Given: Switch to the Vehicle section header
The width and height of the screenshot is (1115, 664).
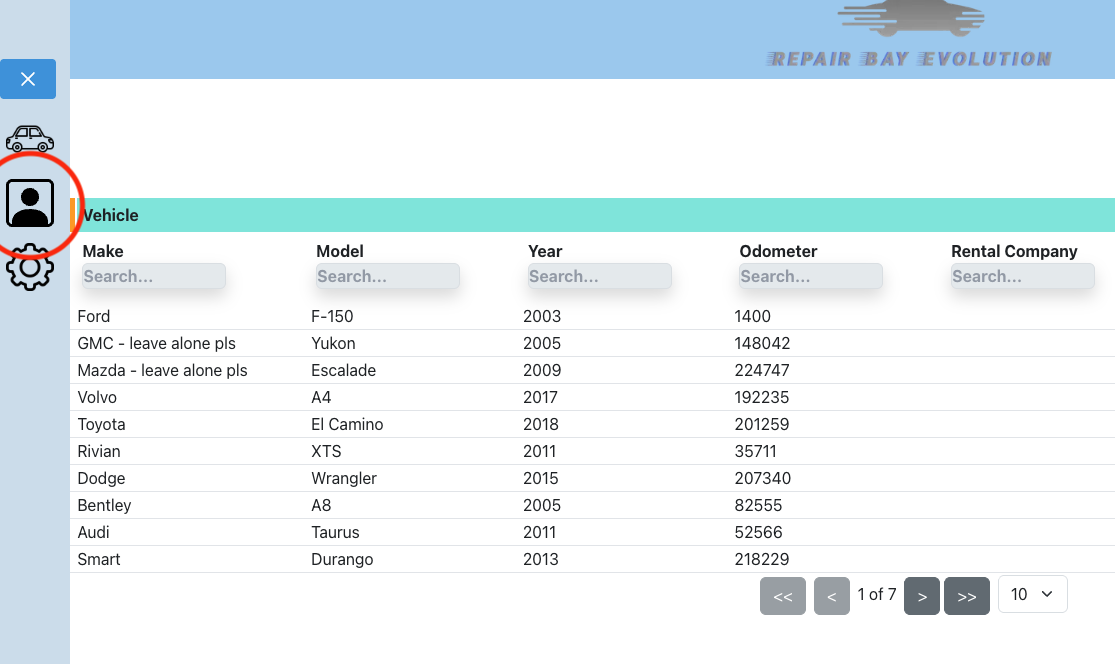Looking at the screenshot, I should point(110,215).
